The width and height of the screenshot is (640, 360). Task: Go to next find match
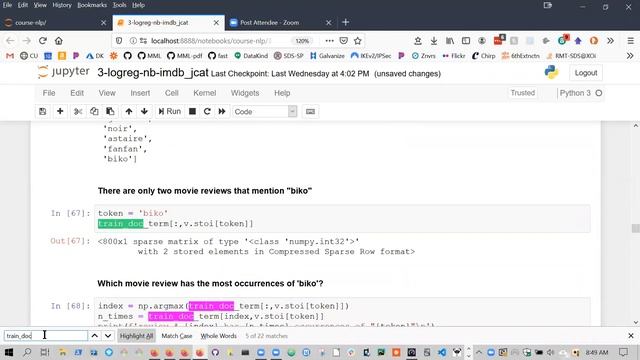click(108, 336)
